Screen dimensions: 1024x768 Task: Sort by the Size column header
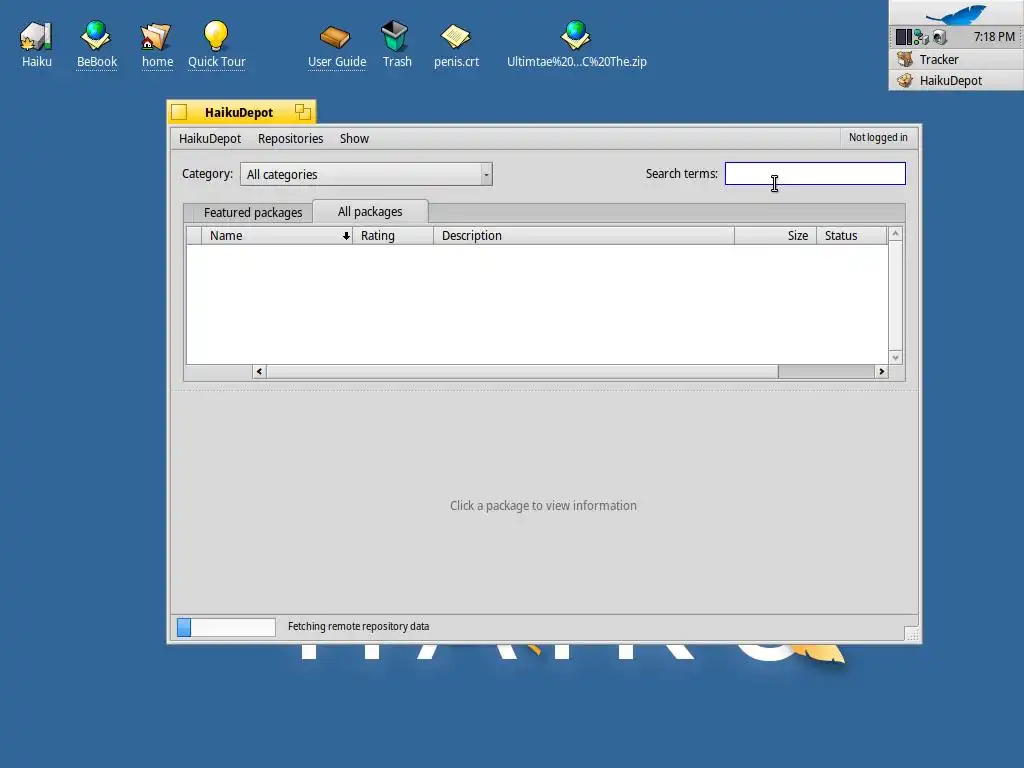[775, 236]
